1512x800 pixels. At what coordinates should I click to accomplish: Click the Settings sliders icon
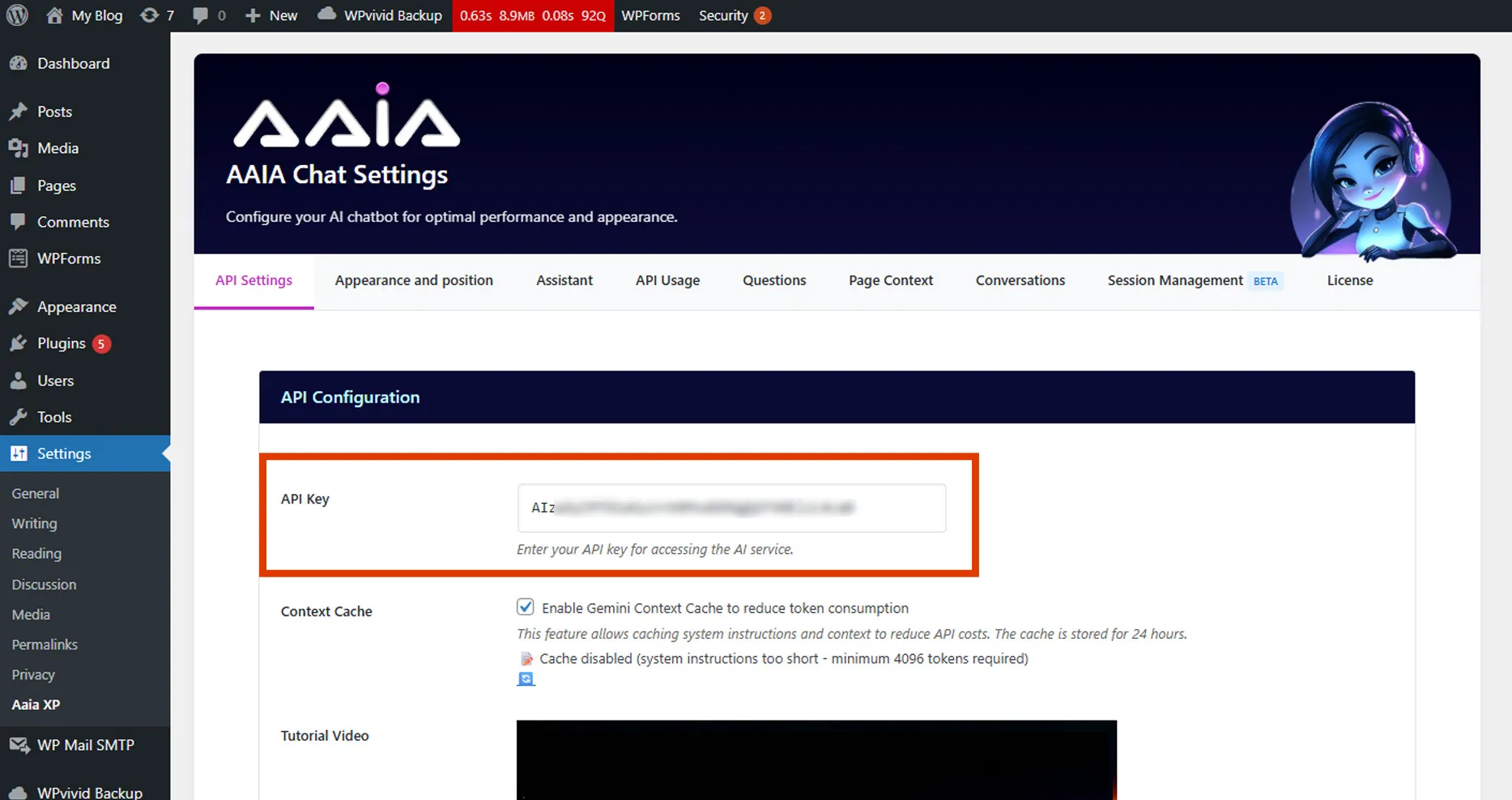[x=18, y=453]
